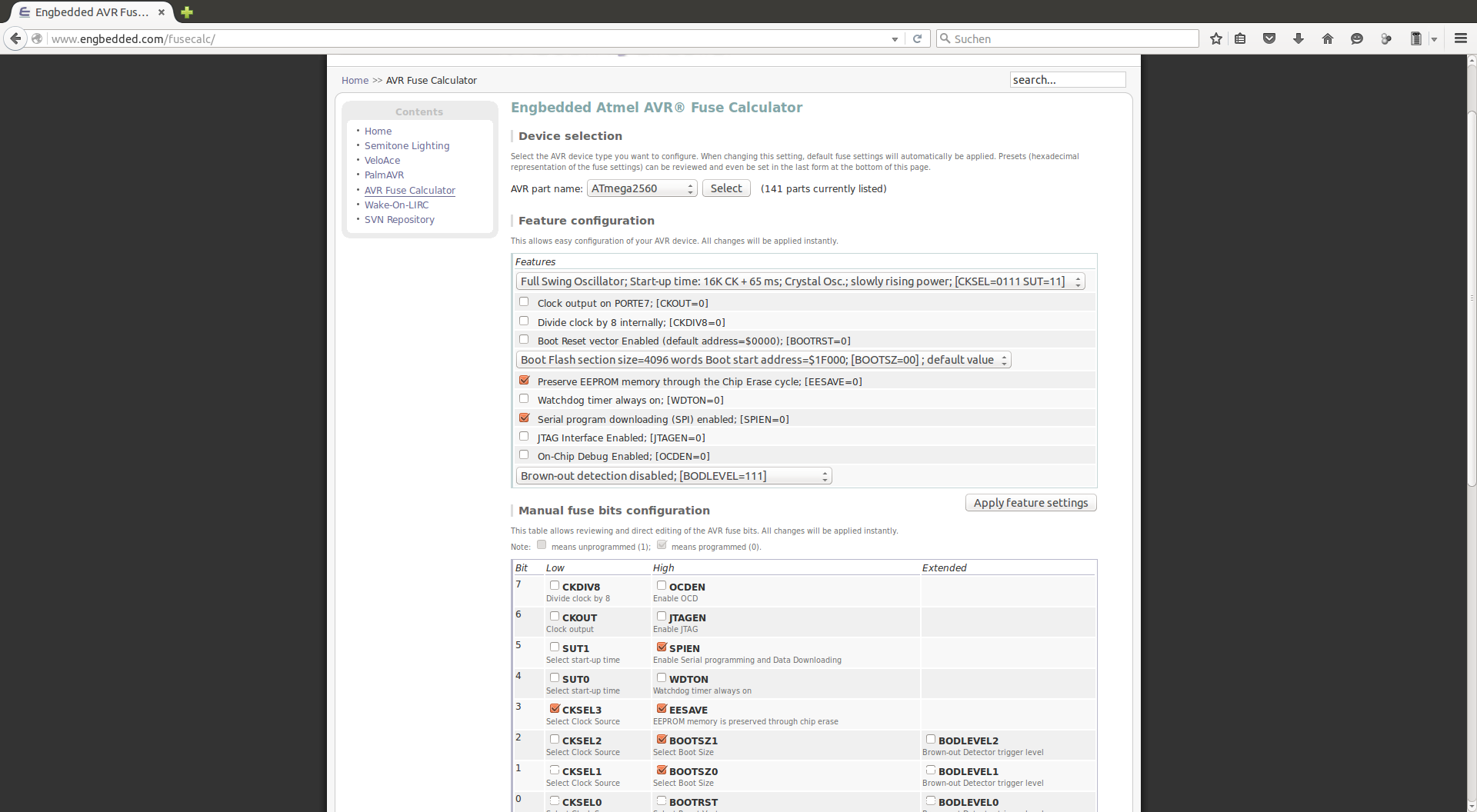Click the site search input field

pos(1067,80)
